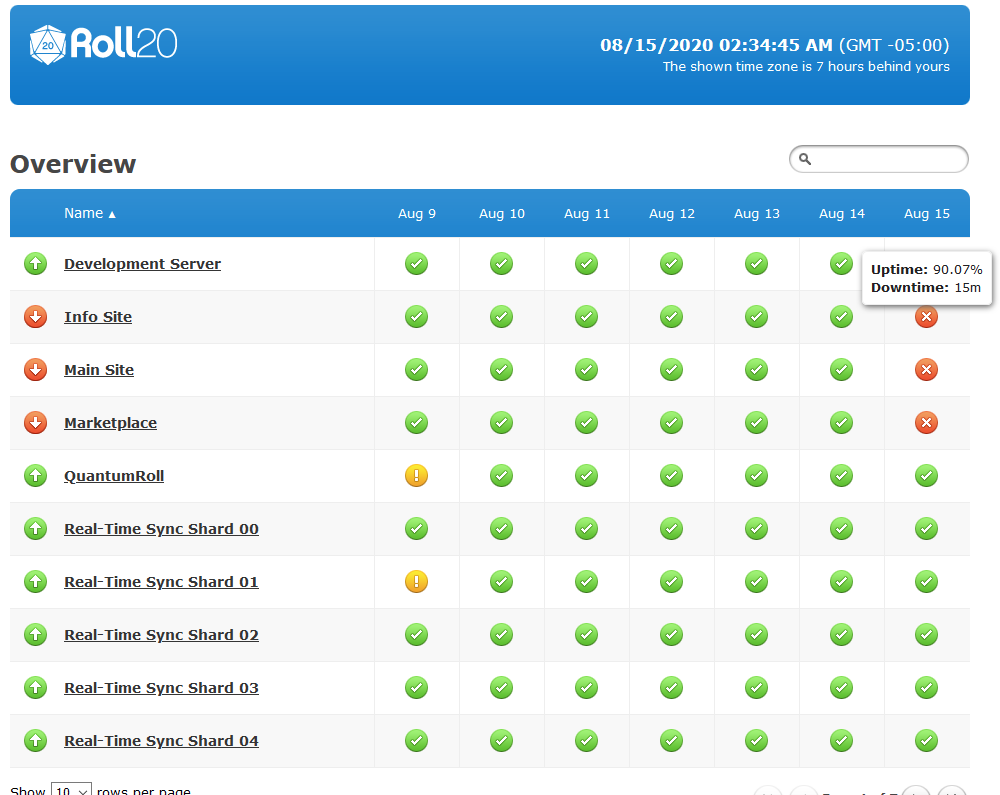Open the Marketplace link
The width and height of the screenshot is (1000, 795).
pyautogui.click(x=110, y=423)
